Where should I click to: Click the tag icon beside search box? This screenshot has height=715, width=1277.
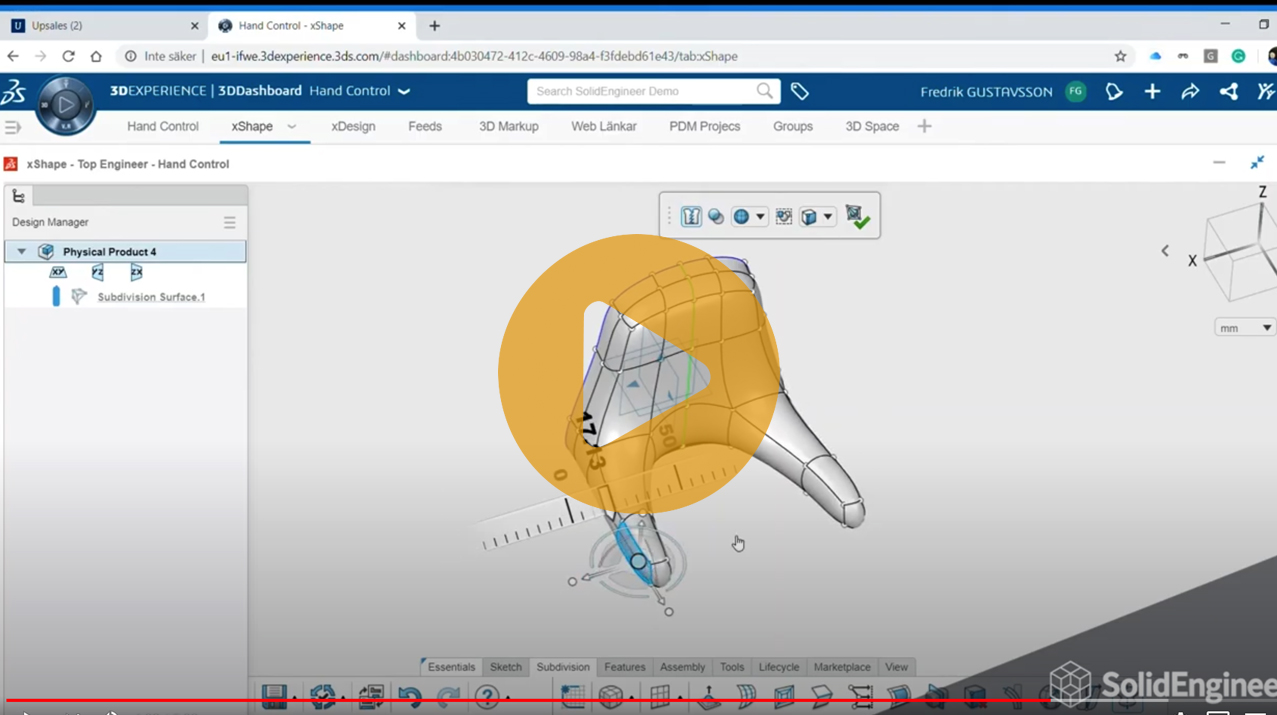click(799, 92)
